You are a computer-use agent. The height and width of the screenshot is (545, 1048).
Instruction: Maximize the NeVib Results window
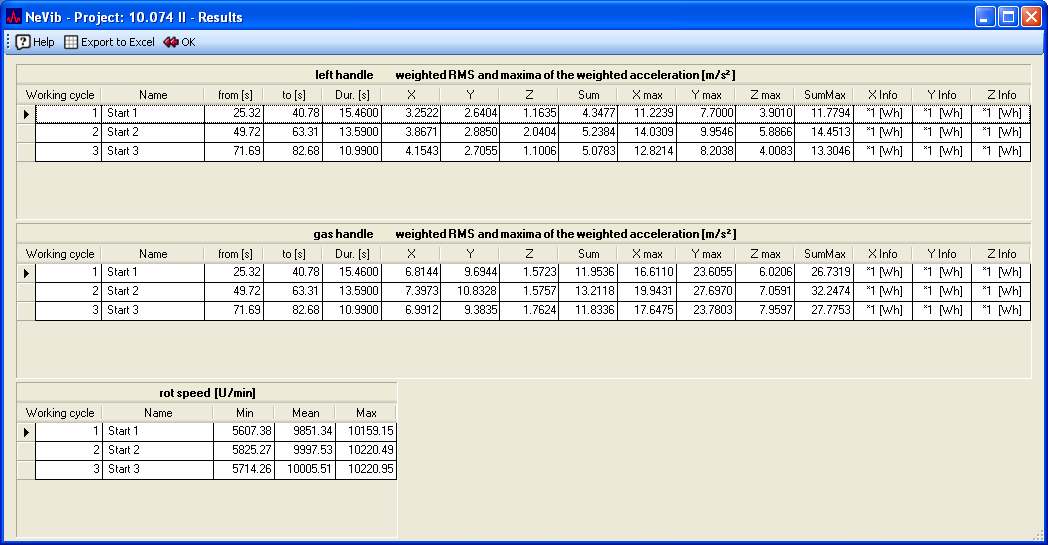tap(1008, 16)
